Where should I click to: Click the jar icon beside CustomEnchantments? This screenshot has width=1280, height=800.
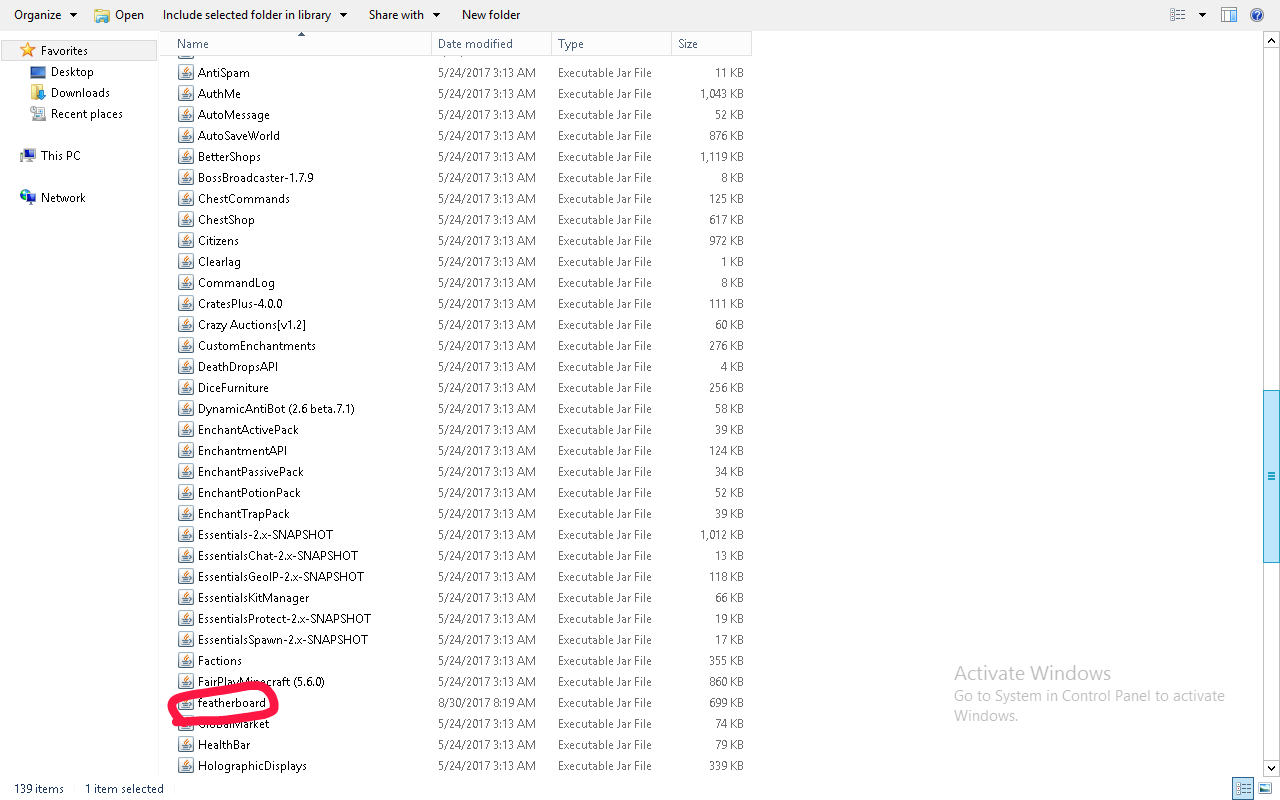point(185,346)
